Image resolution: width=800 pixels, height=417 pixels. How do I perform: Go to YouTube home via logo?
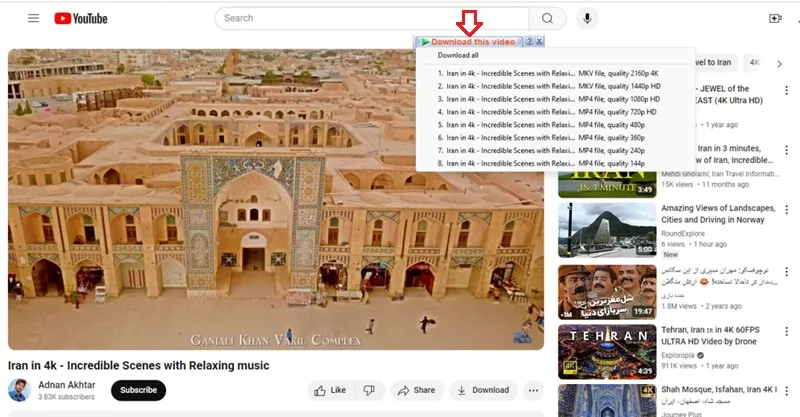coord(81,18)
